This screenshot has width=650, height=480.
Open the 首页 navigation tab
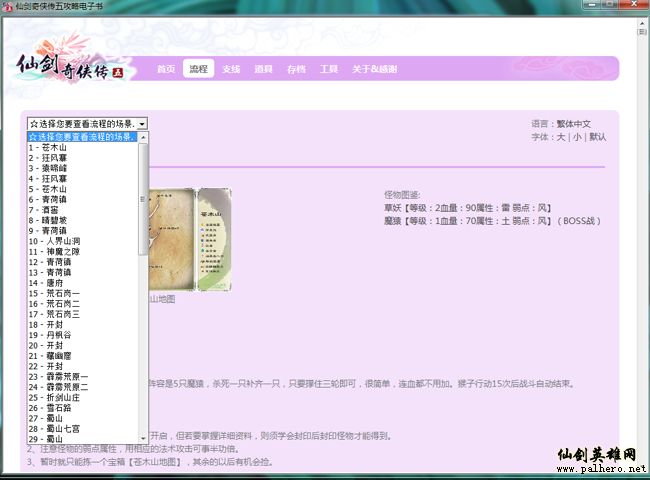[x=166, y=69]
